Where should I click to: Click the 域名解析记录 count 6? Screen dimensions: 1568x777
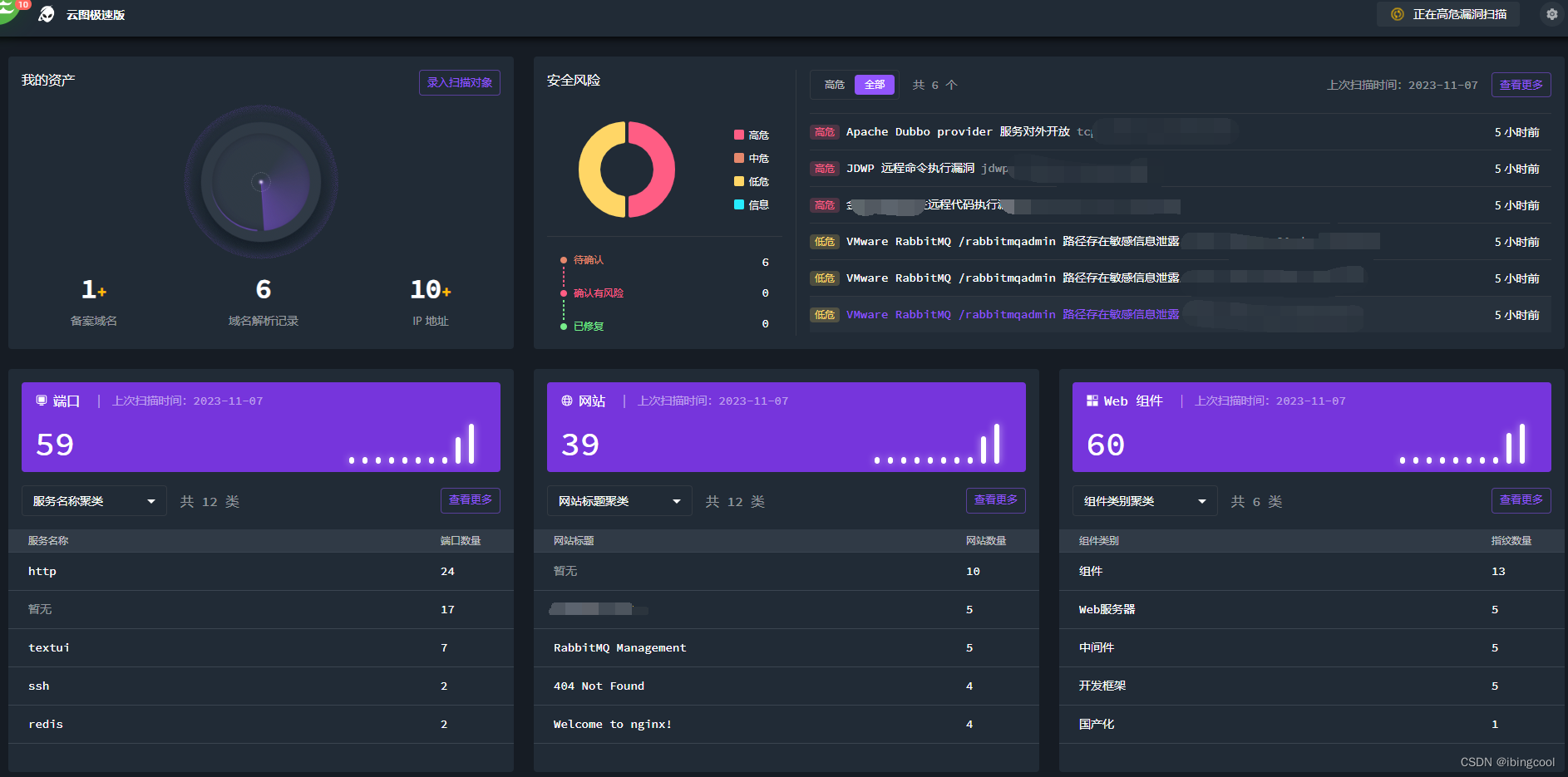(x=264, y=289)
